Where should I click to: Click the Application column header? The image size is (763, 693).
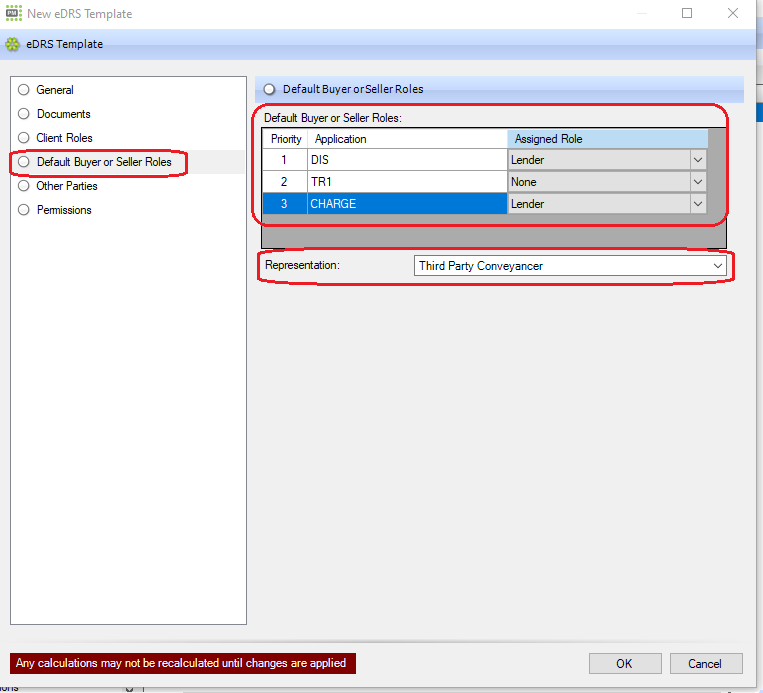[407, 139]
